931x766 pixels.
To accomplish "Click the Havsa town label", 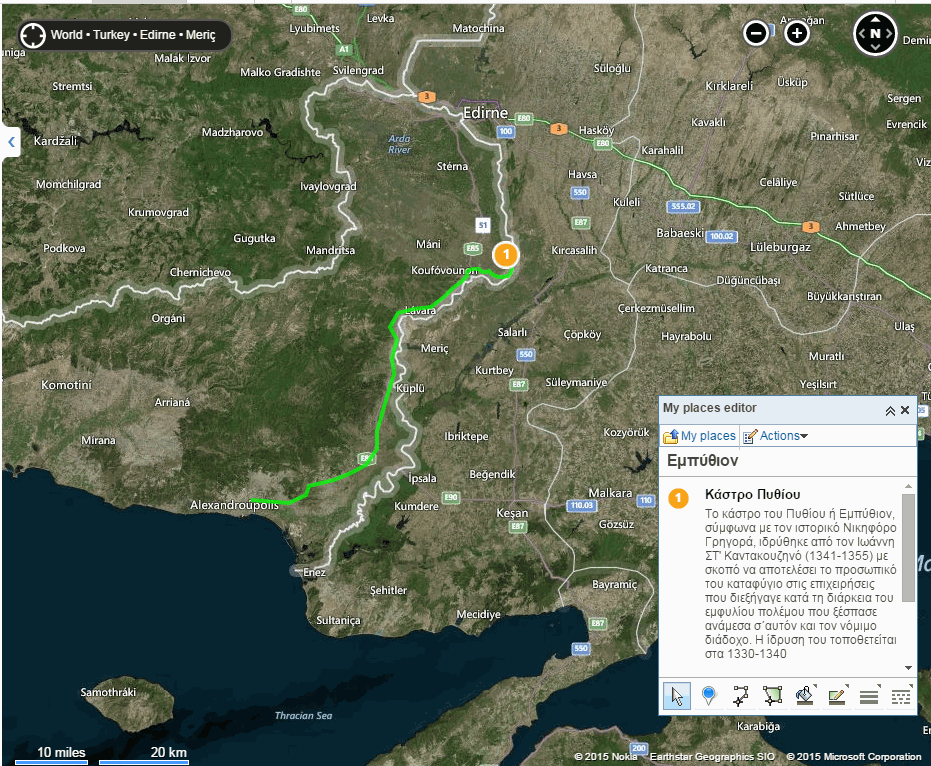I will tap(582, 175).
